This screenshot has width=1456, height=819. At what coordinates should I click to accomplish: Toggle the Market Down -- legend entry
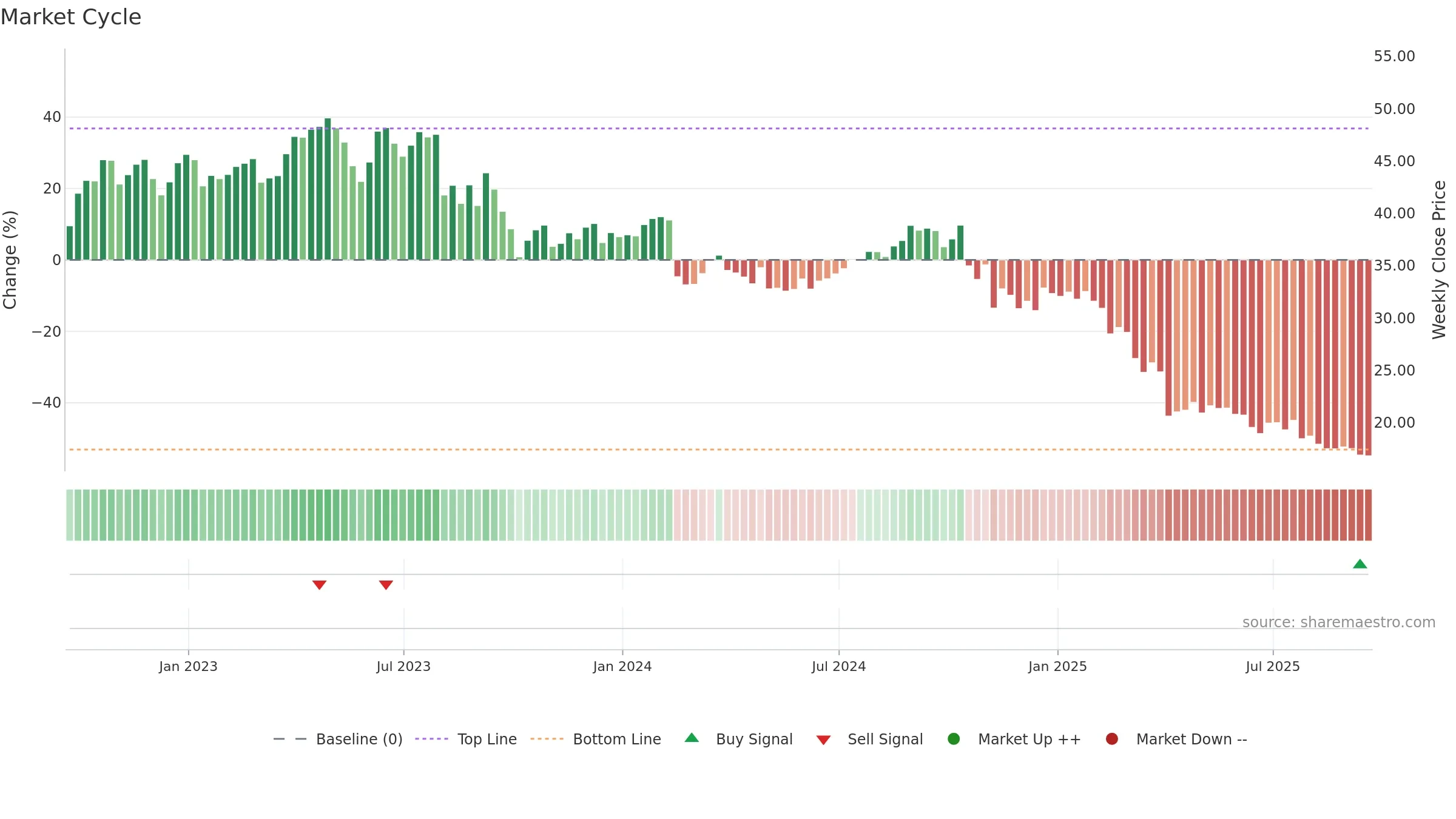pyautogui.click(x=1176, y=739)
